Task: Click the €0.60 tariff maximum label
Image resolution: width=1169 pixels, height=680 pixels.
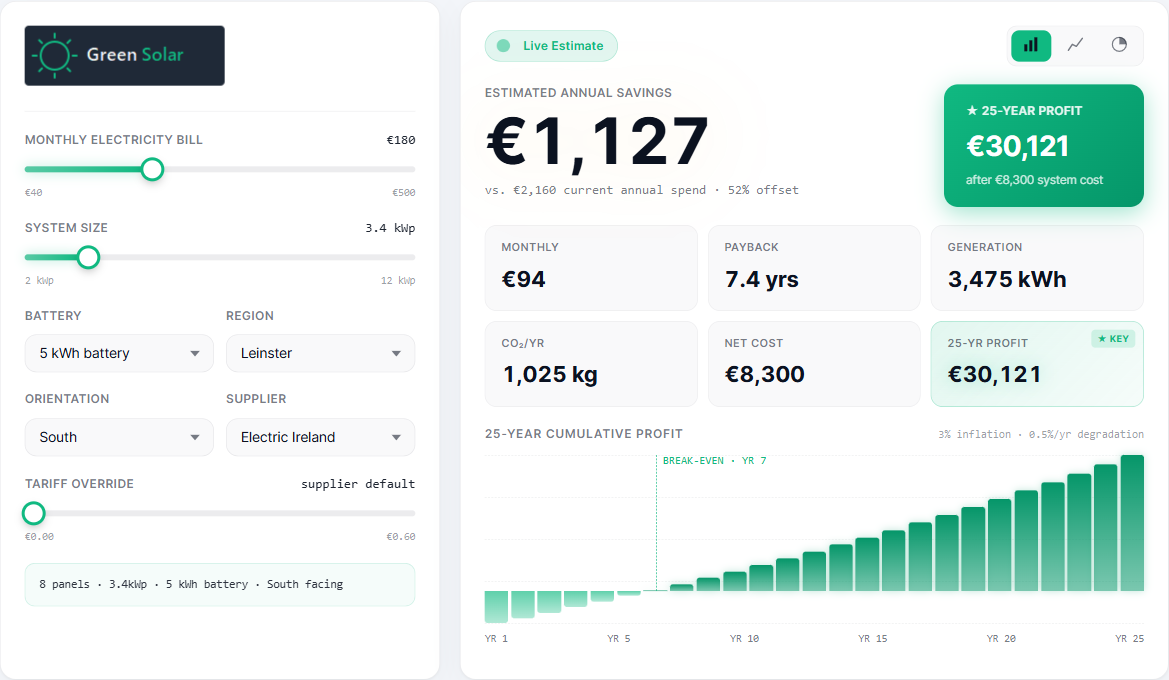Action: (400, 536)
